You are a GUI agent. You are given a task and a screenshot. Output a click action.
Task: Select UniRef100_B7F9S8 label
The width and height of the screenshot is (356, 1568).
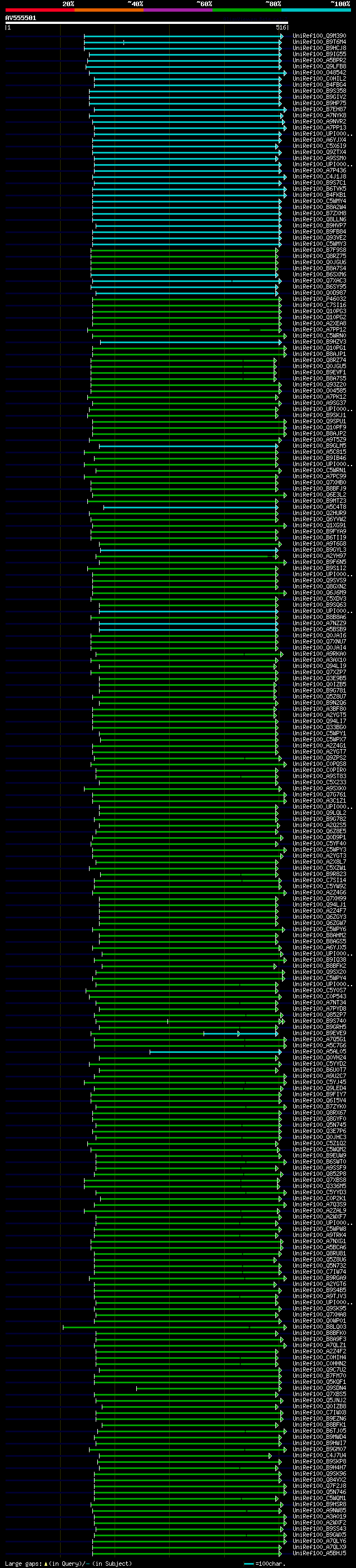tap(319, 250)
